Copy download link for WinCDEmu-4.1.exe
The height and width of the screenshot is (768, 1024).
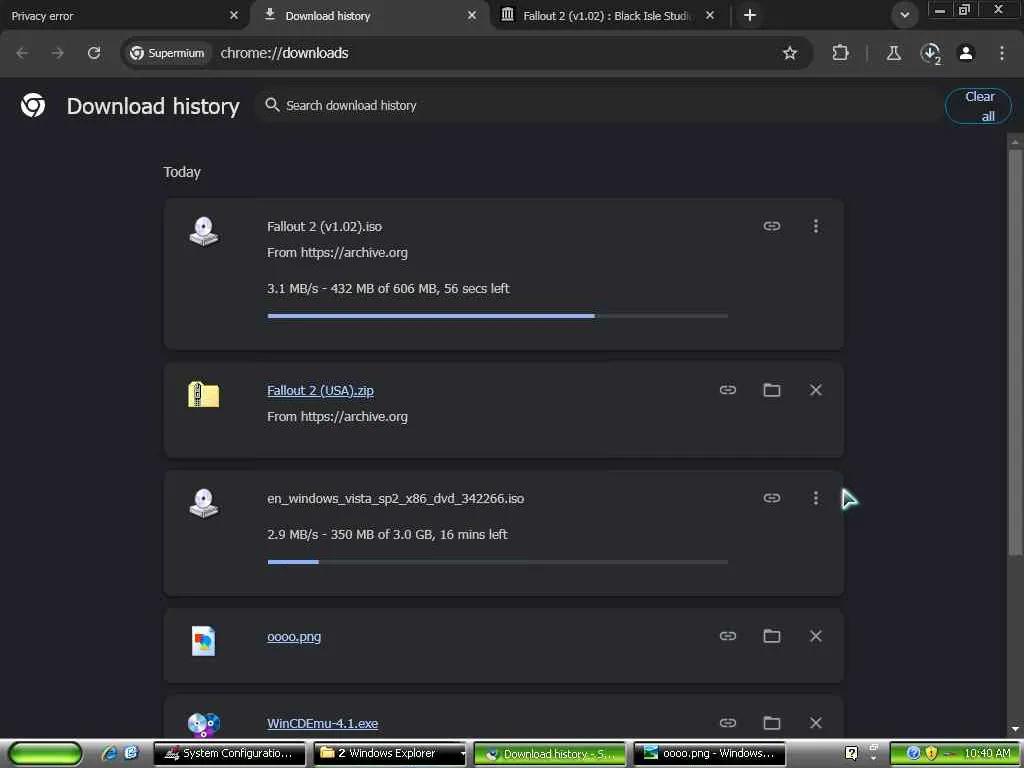click(728, 723)
